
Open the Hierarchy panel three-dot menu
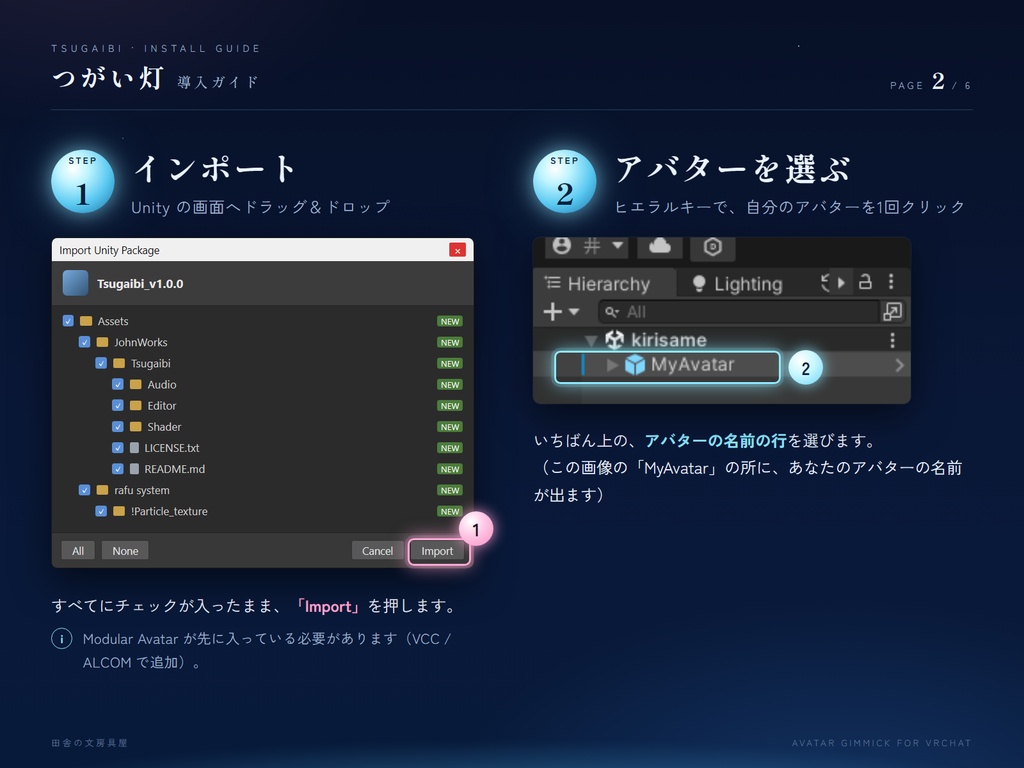[x=891, y=281]
